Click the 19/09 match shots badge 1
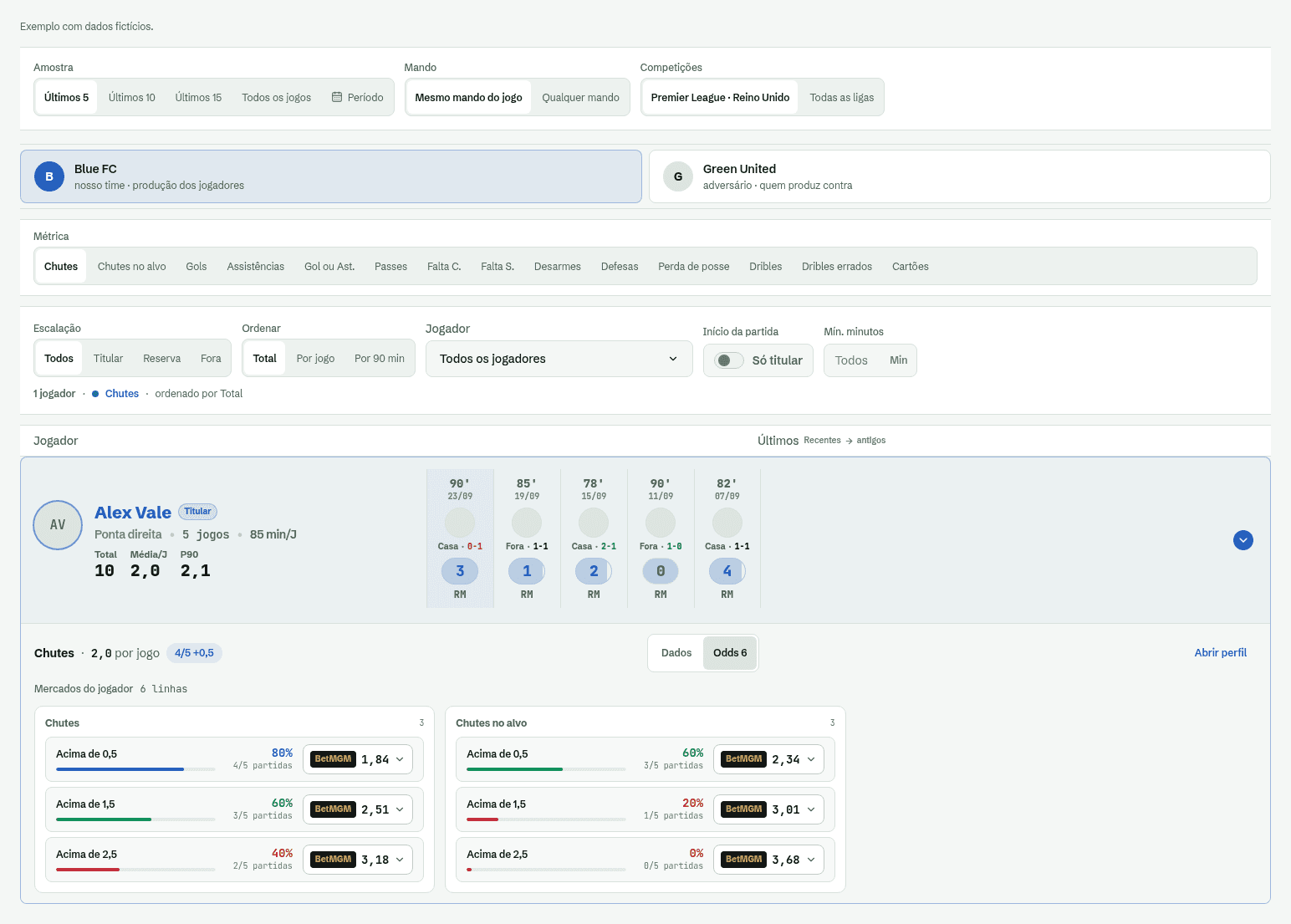The height and width of the screenshot is (924, 1291). click(527, 571)
